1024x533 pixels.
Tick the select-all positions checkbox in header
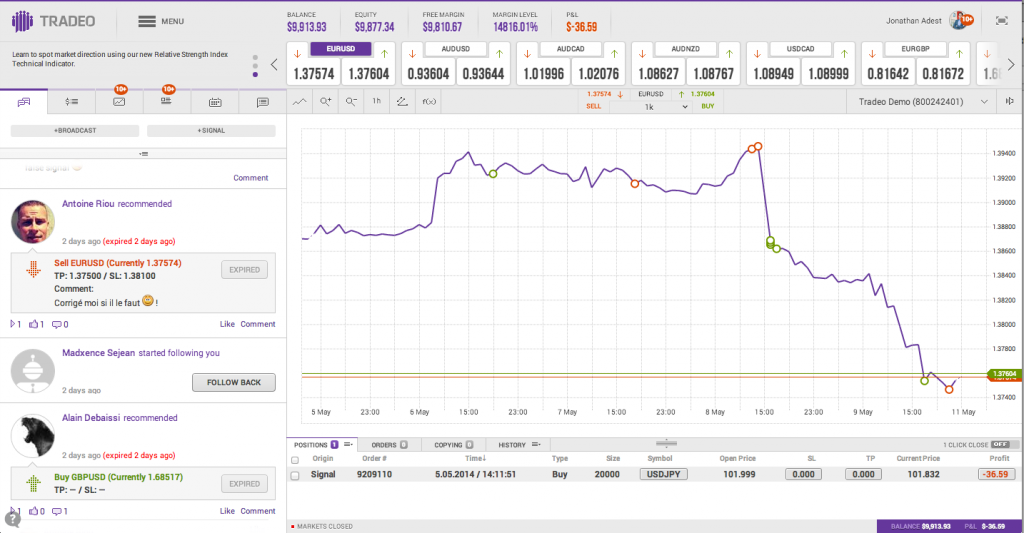point(295,459)
